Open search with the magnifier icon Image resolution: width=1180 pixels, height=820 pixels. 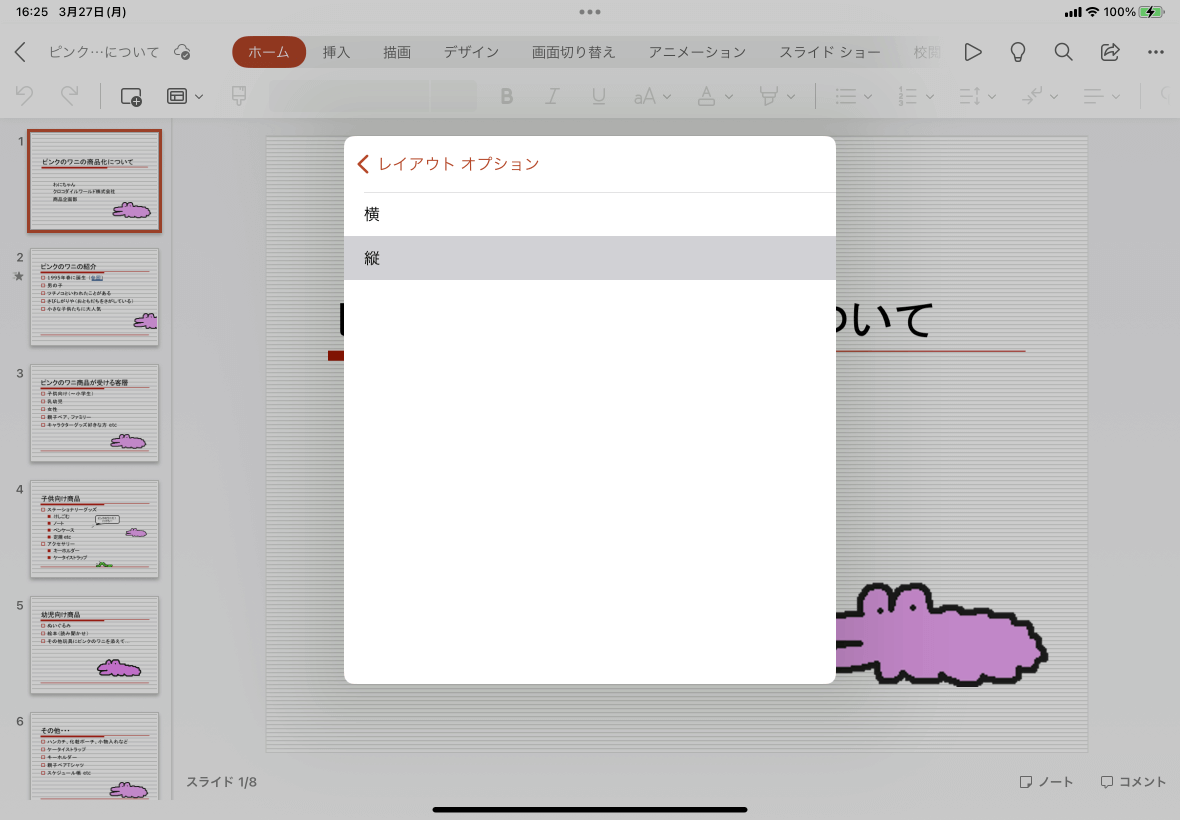tap(1063, 52)
